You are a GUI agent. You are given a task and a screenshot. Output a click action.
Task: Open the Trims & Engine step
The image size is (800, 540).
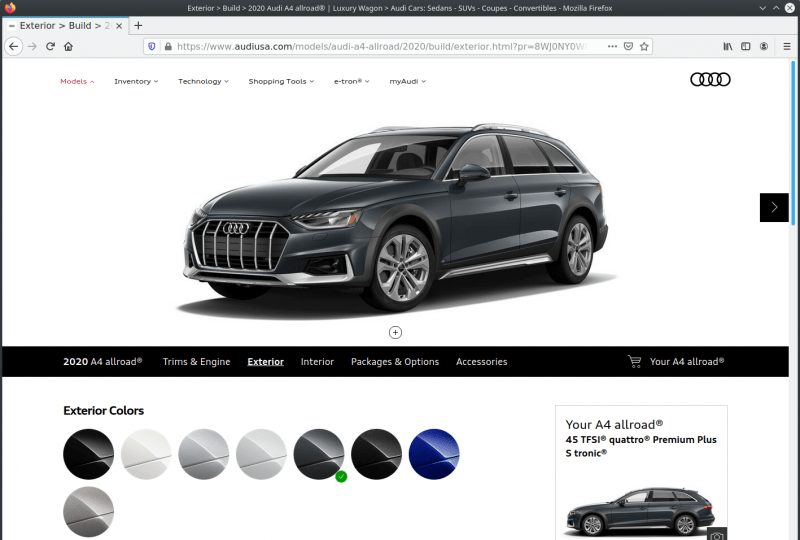click(196, 362)
